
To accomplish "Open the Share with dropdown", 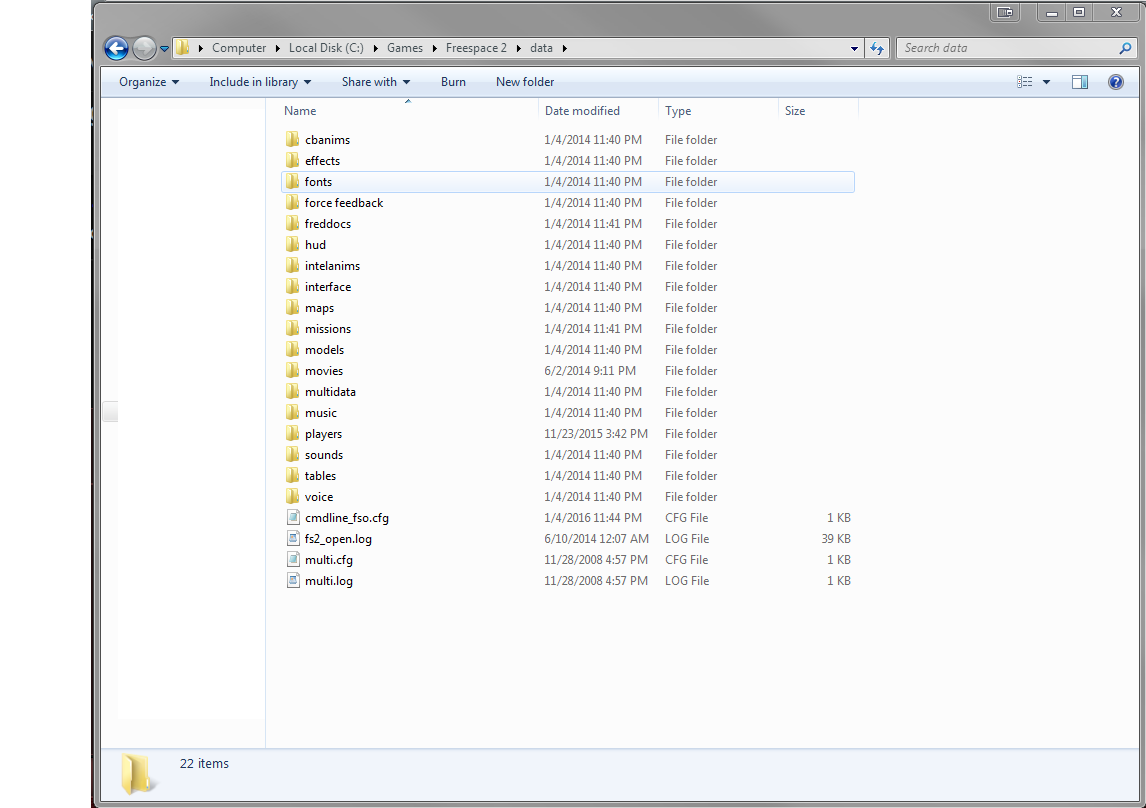I will (376, 82).
